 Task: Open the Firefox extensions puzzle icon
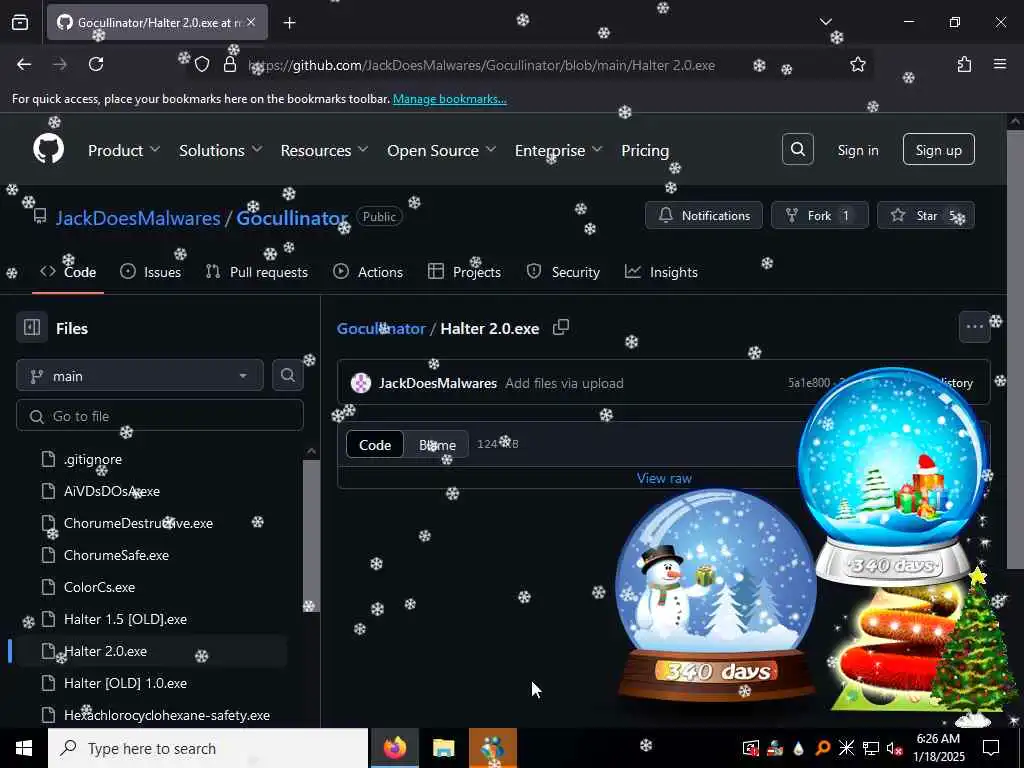pos(964,64)
